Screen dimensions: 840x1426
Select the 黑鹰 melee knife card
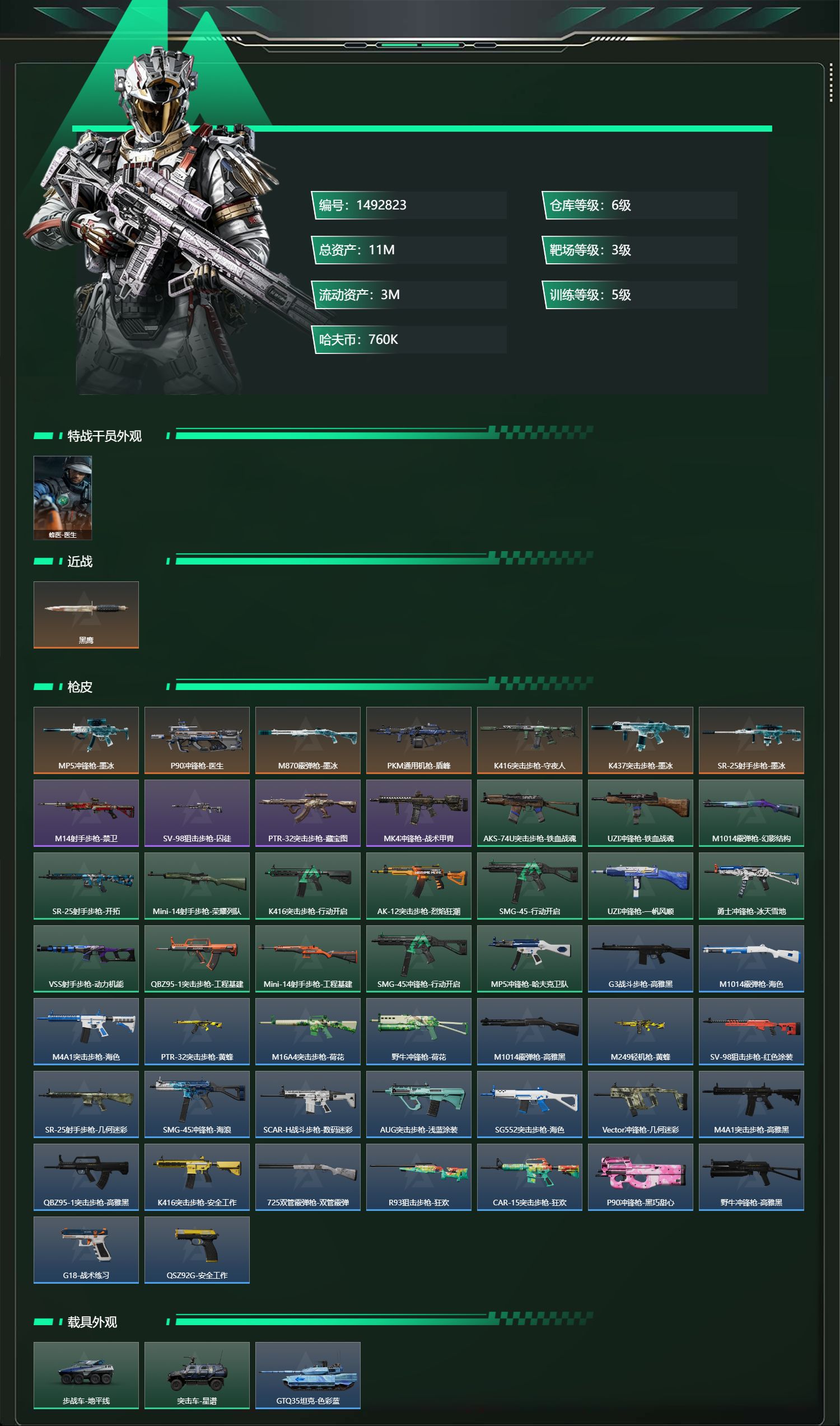click(x=86, y=615)
